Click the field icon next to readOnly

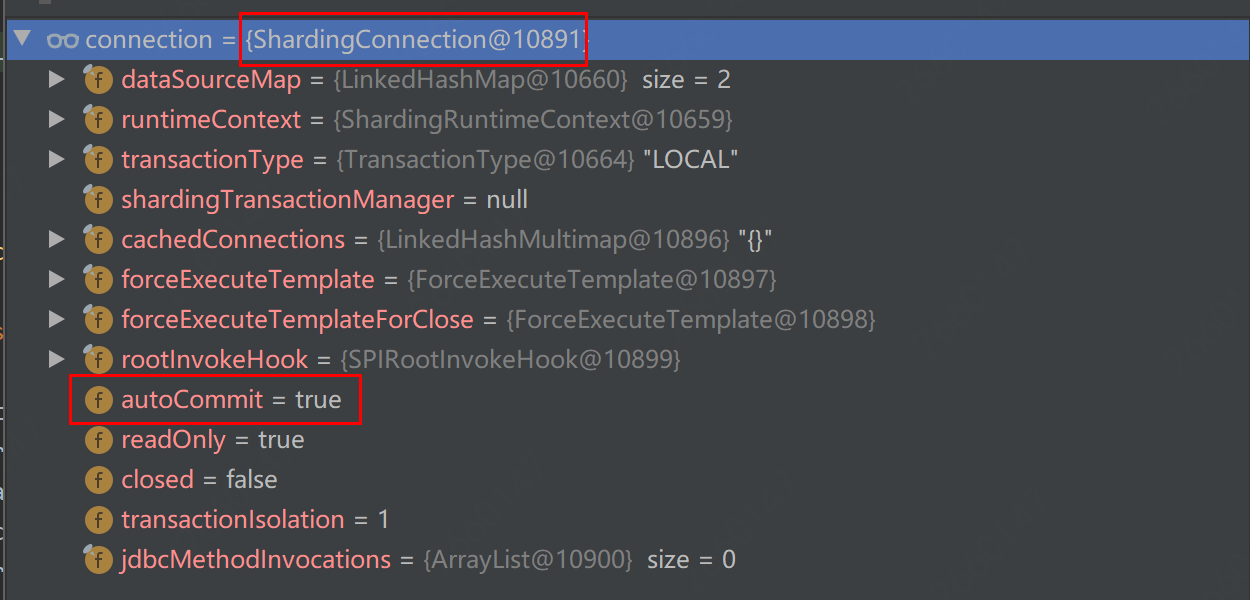(x=98, y=440)
